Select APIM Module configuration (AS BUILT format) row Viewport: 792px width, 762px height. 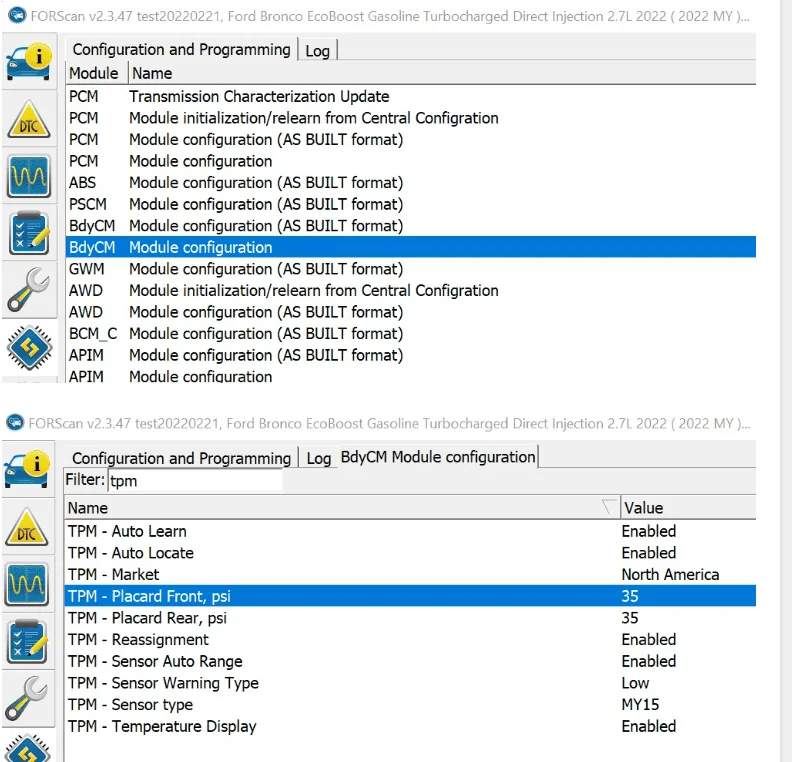click(x=411, y=355)
